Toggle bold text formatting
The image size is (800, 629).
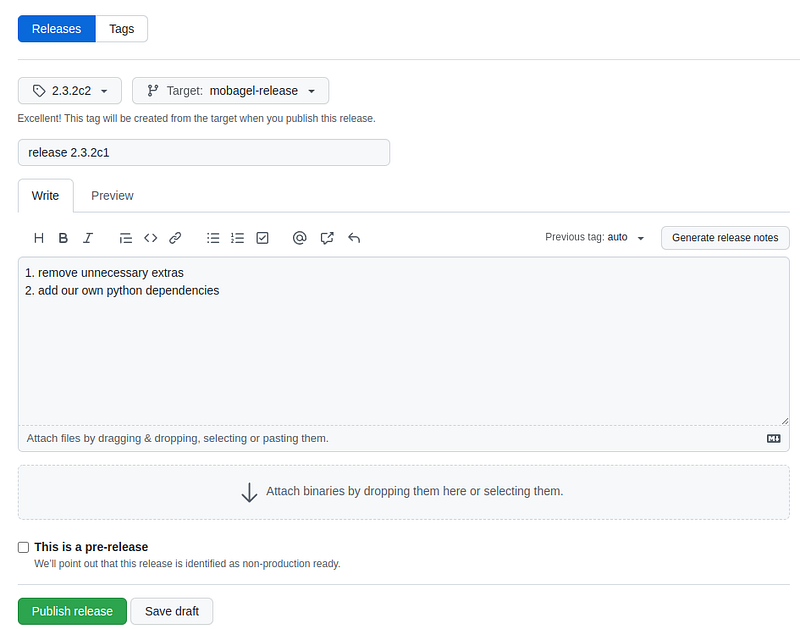(63, 238)
